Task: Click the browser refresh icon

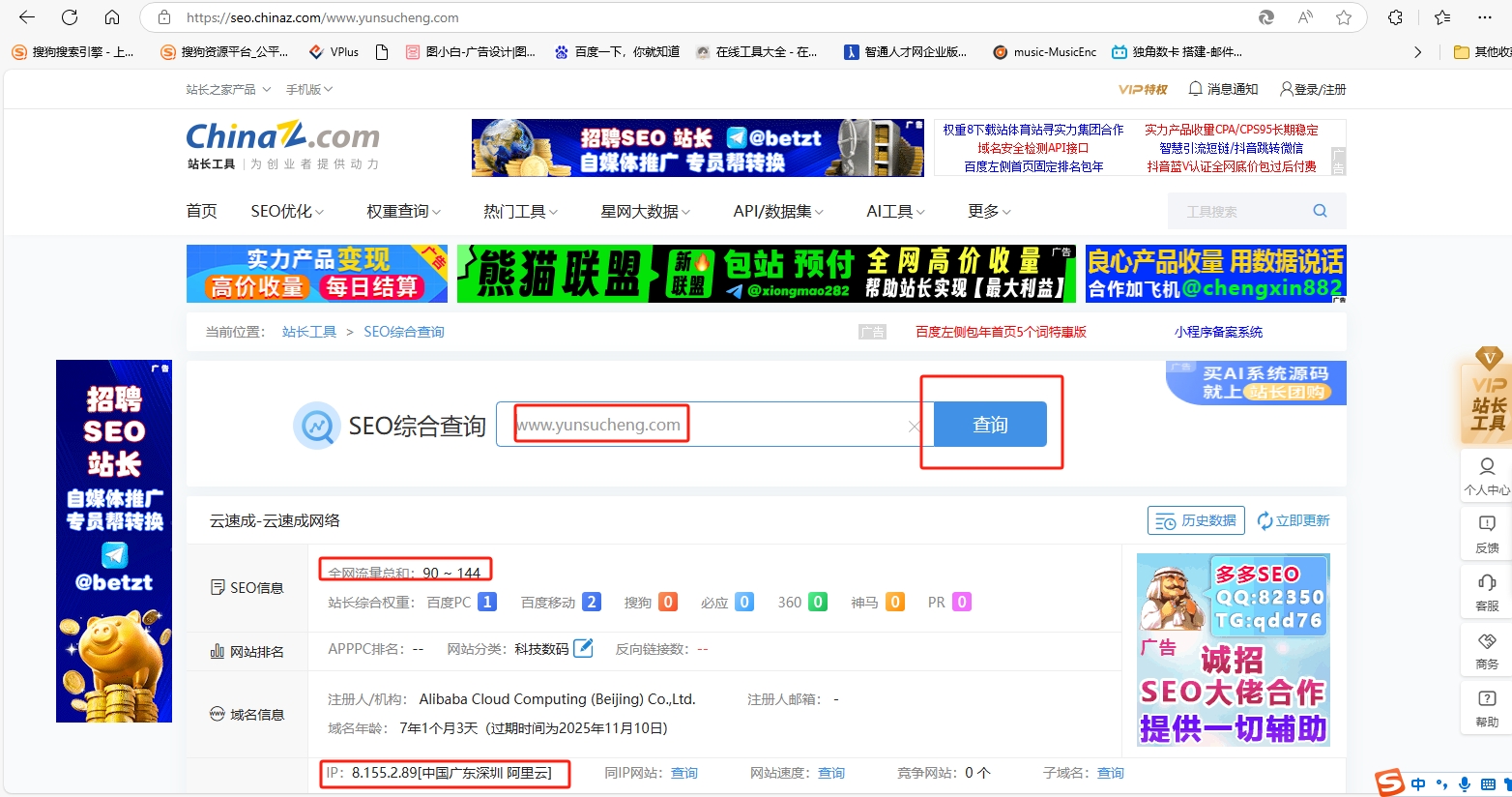Action: pyautogui.click(x=70, y=17)
